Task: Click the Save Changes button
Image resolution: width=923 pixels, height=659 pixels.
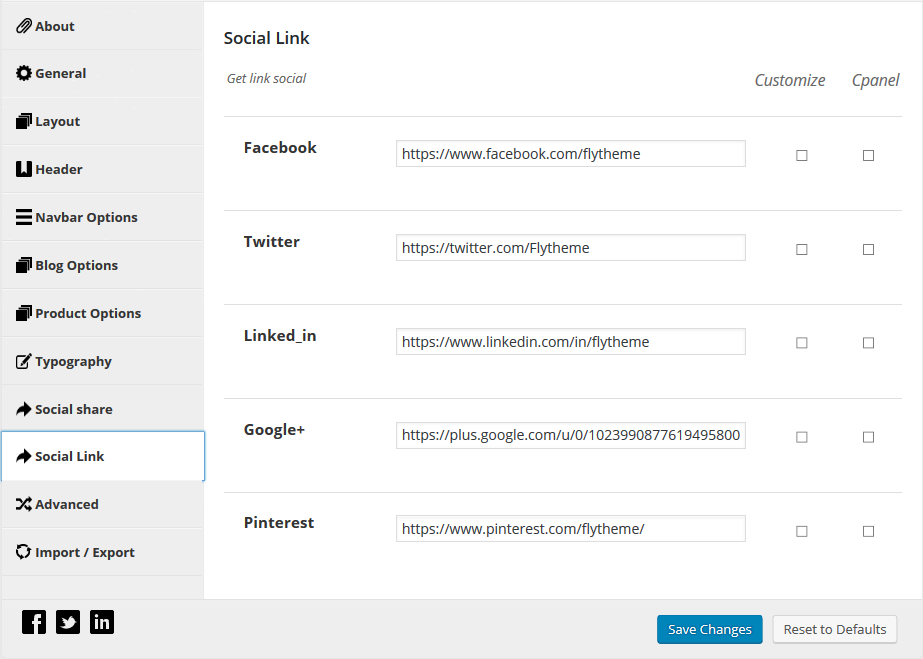Action: pyautogui.click(x=710, y=630)
